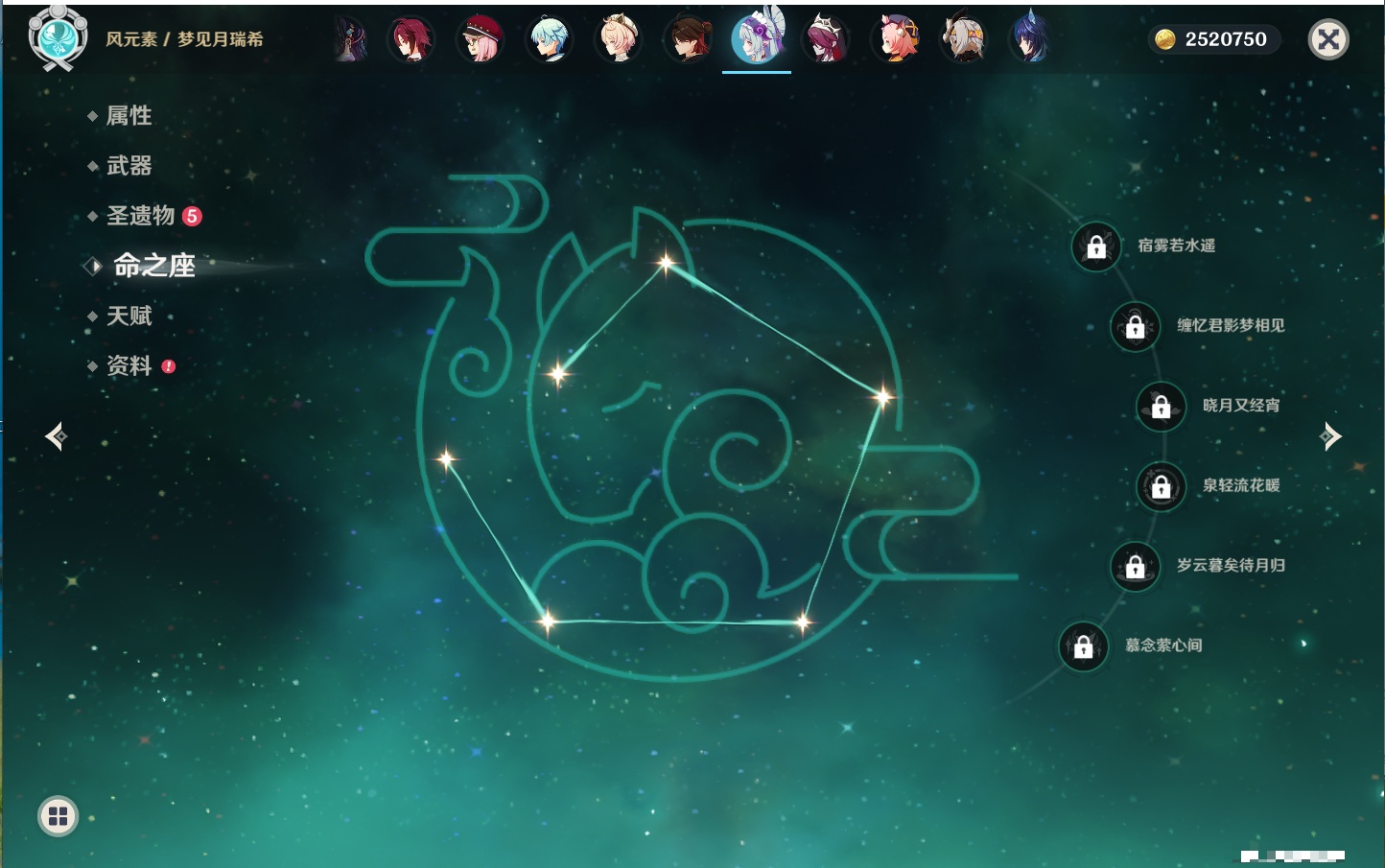The height and width of the screenshot is (868, 1385).
Task: View the 宿雾若水遥 constellation label
Action: tap(1177, 246)
